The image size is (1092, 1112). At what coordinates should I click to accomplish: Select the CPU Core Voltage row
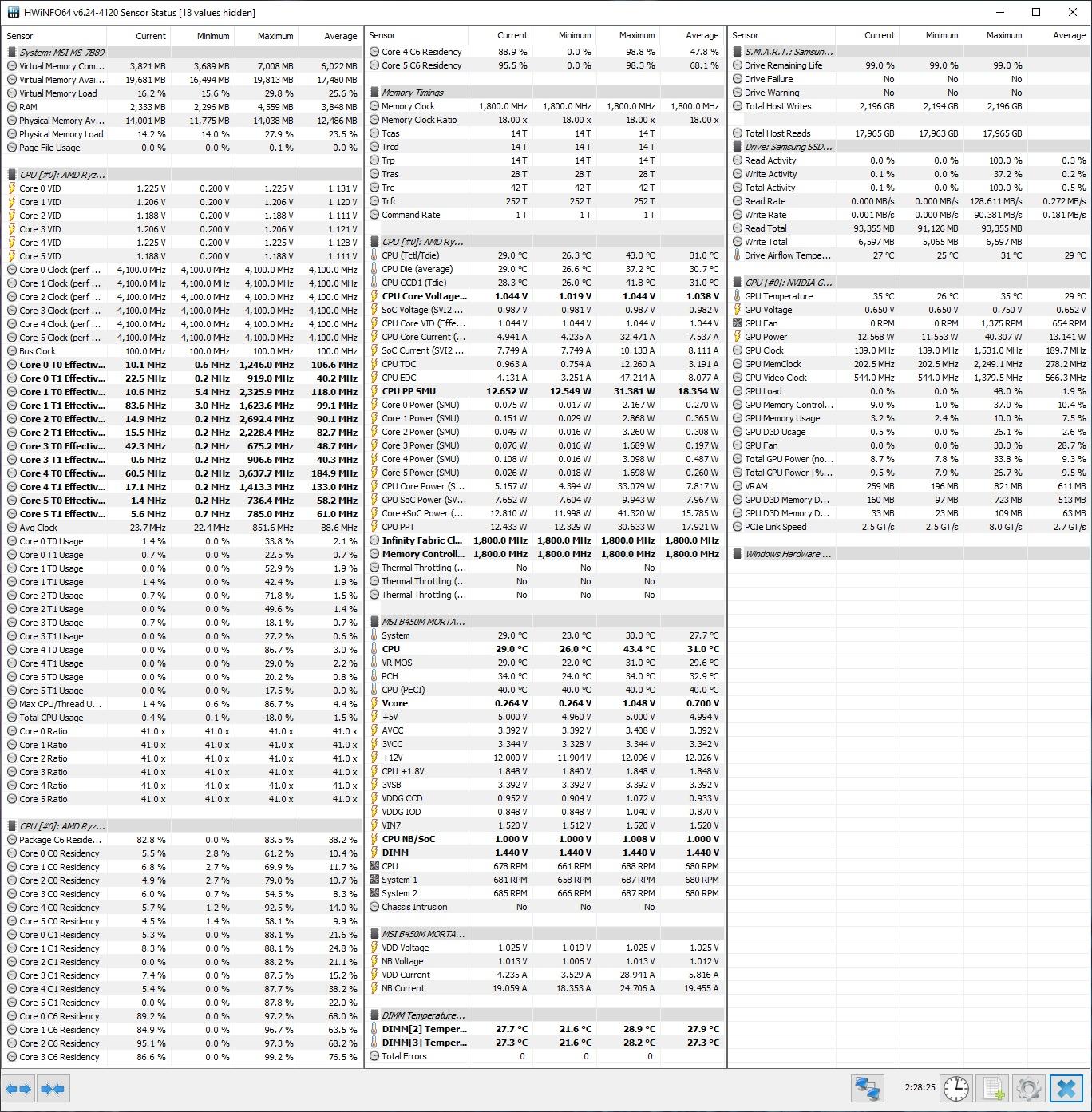[545, 296]
